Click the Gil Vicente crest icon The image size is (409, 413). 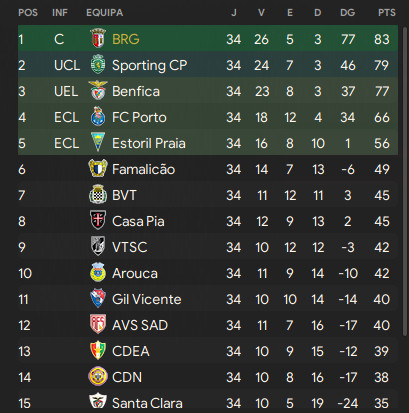point(98,298)
